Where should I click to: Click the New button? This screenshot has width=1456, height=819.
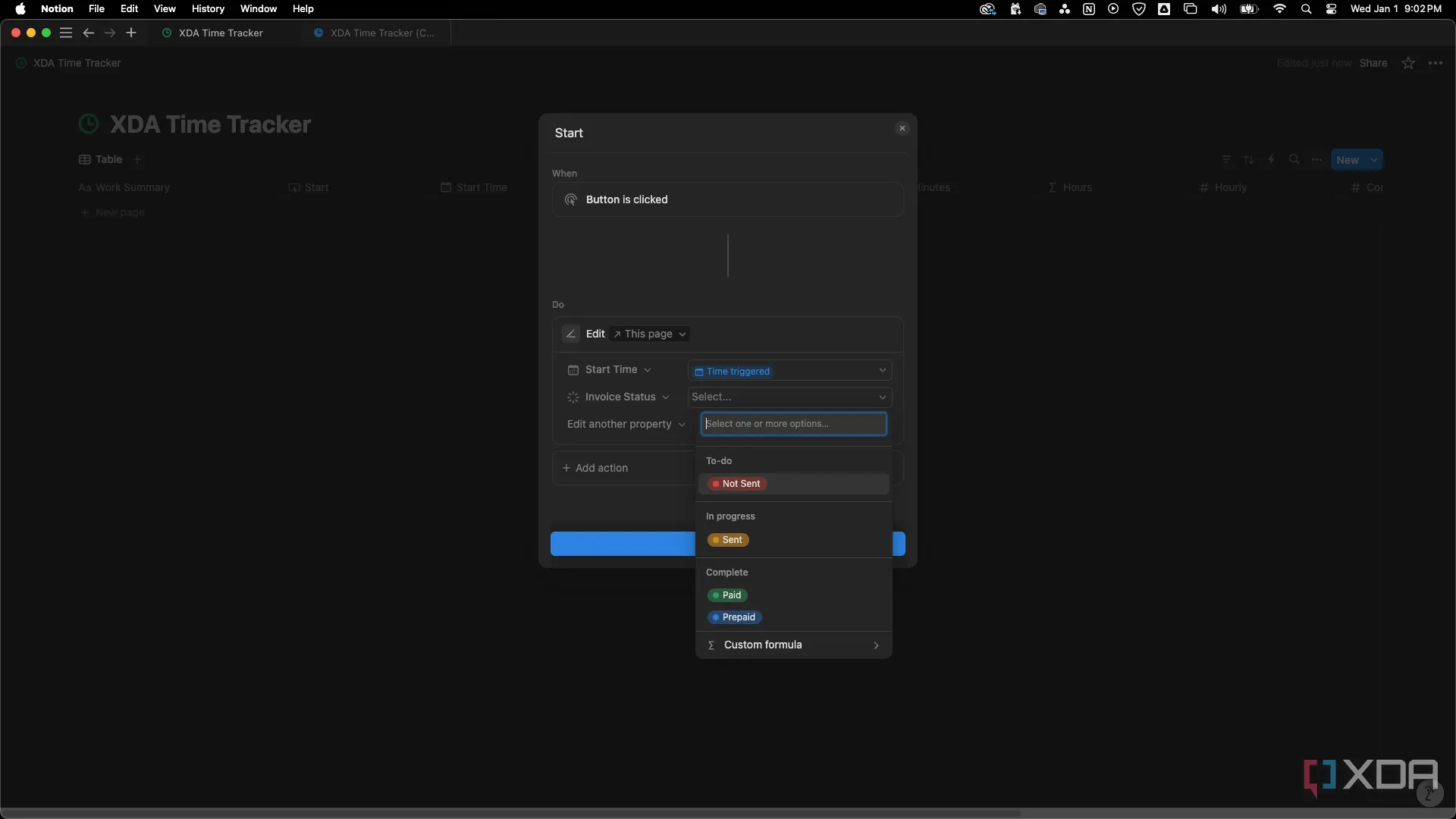pos(1348,160)
